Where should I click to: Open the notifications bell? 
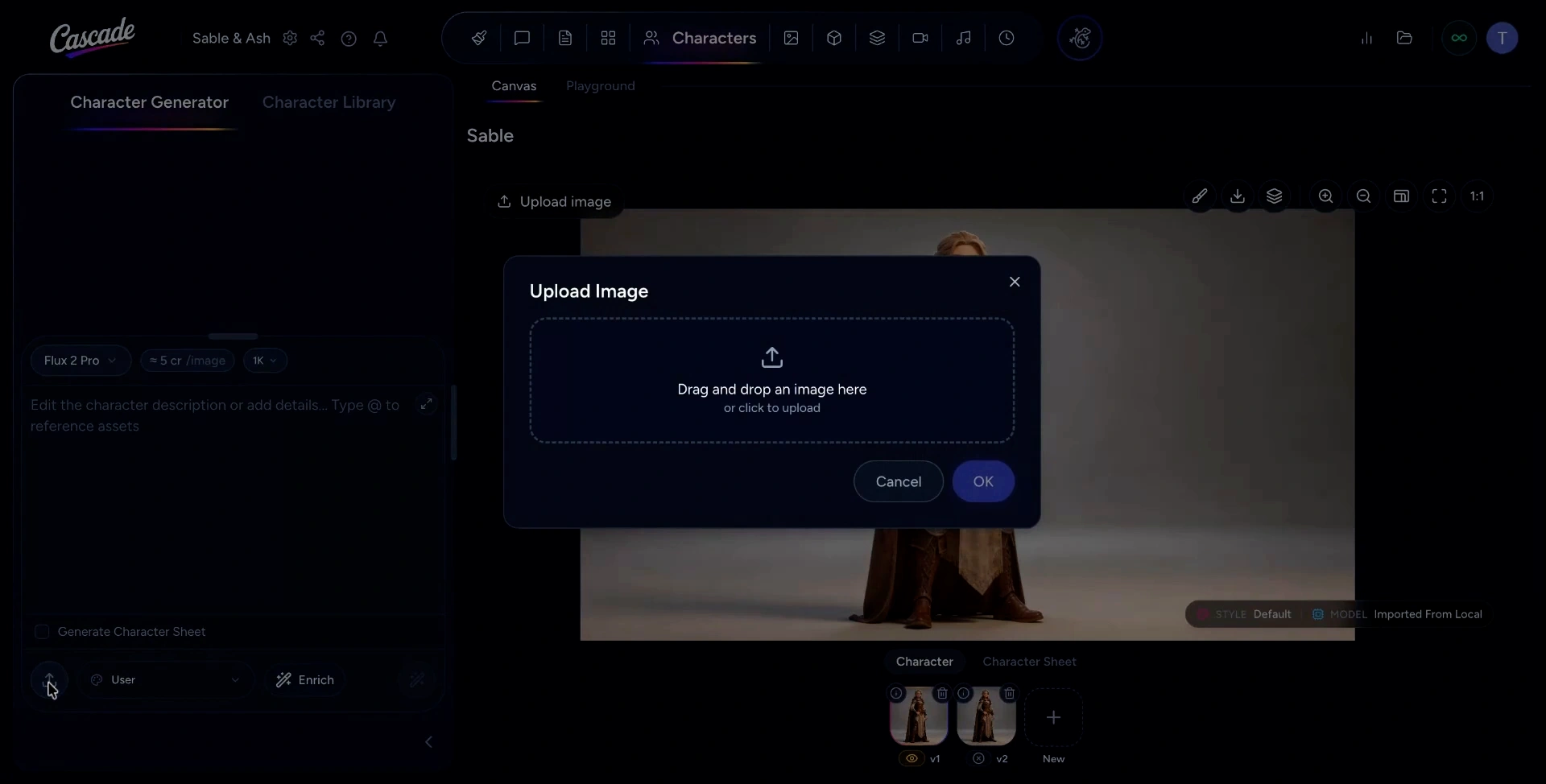(381, 38)
